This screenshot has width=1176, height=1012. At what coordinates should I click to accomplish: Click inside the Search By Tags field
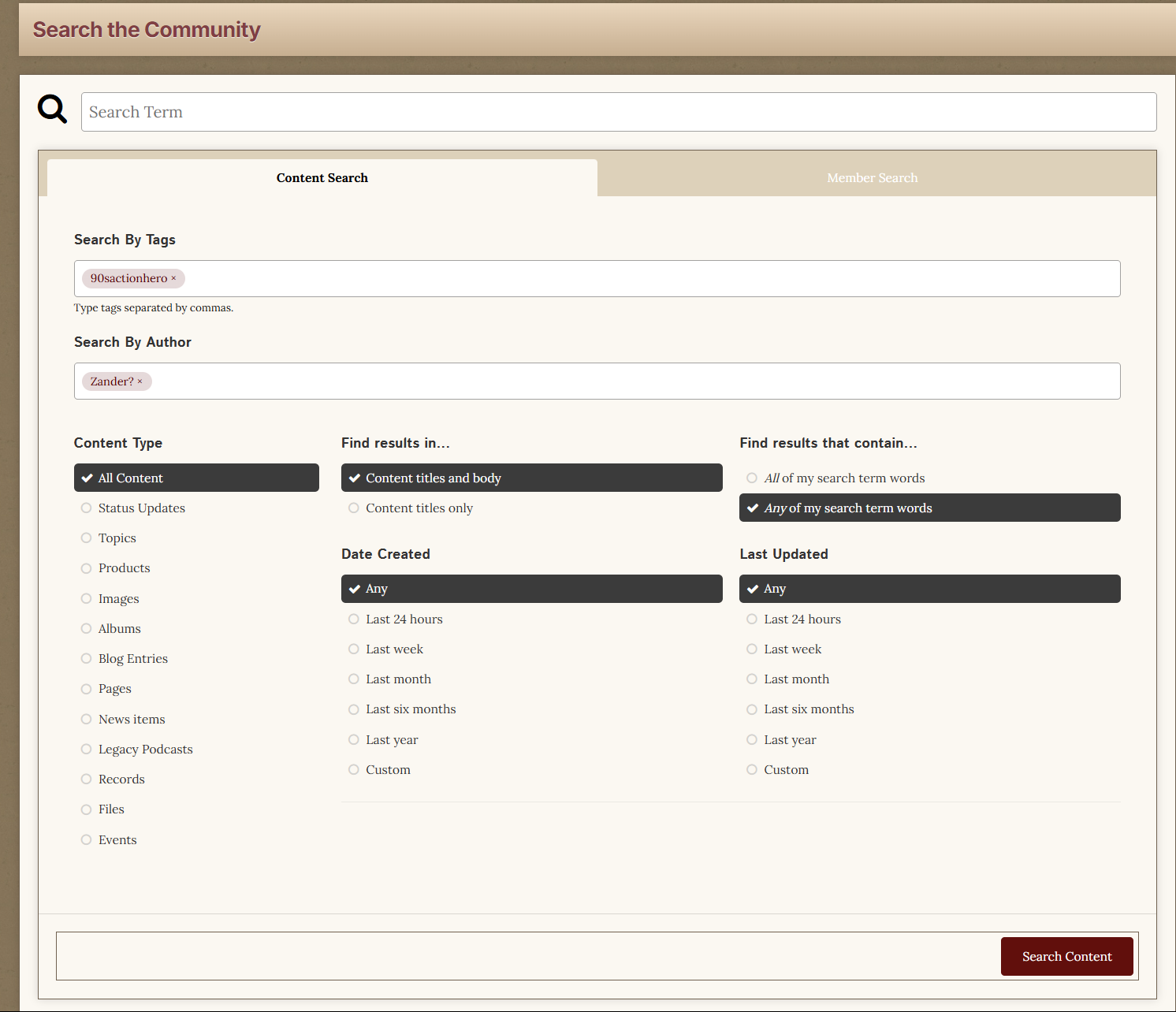pos(646,279)
